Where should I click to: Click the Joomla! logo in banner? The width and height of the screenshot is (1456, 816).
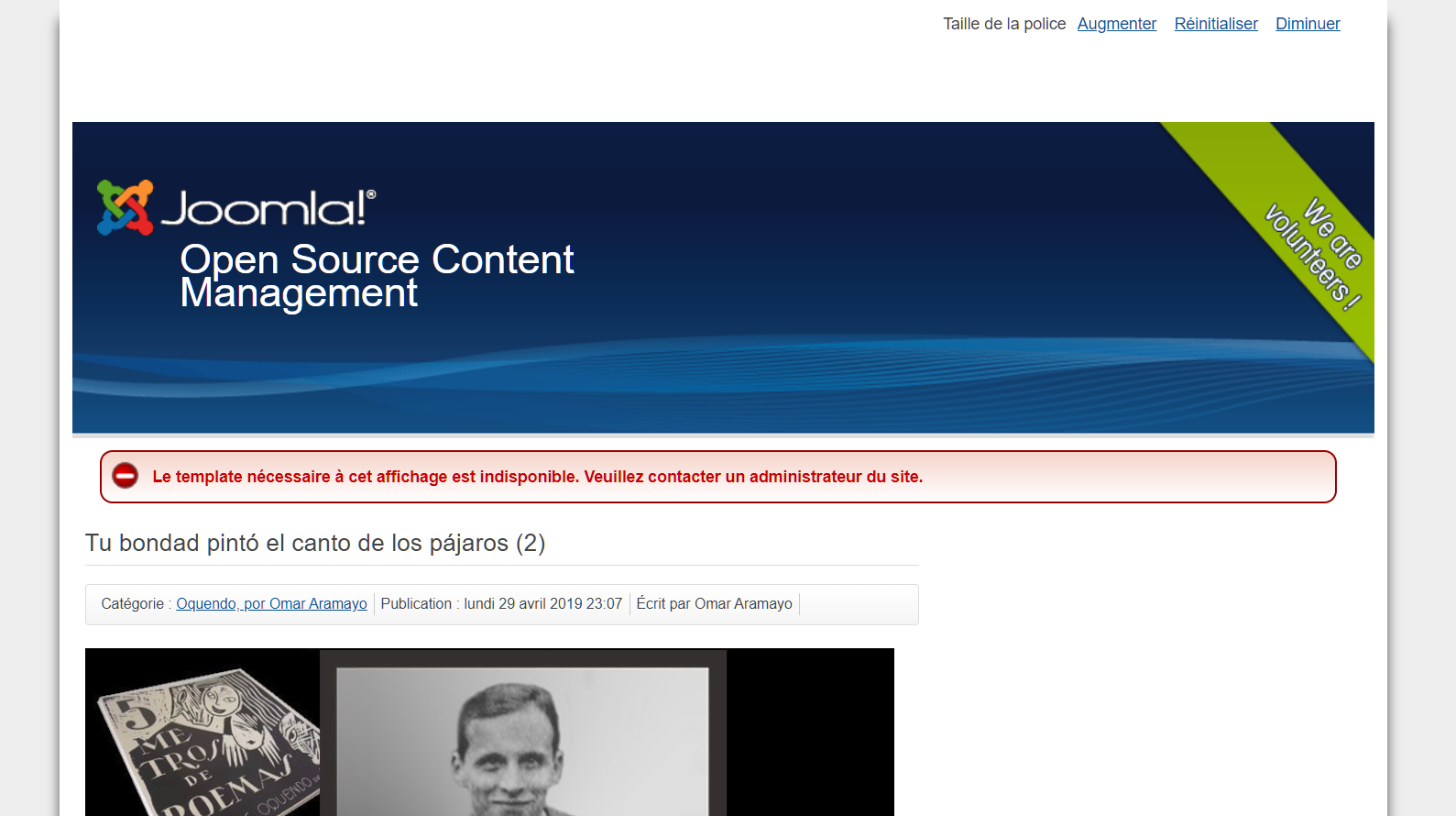[x=236, y=207]
